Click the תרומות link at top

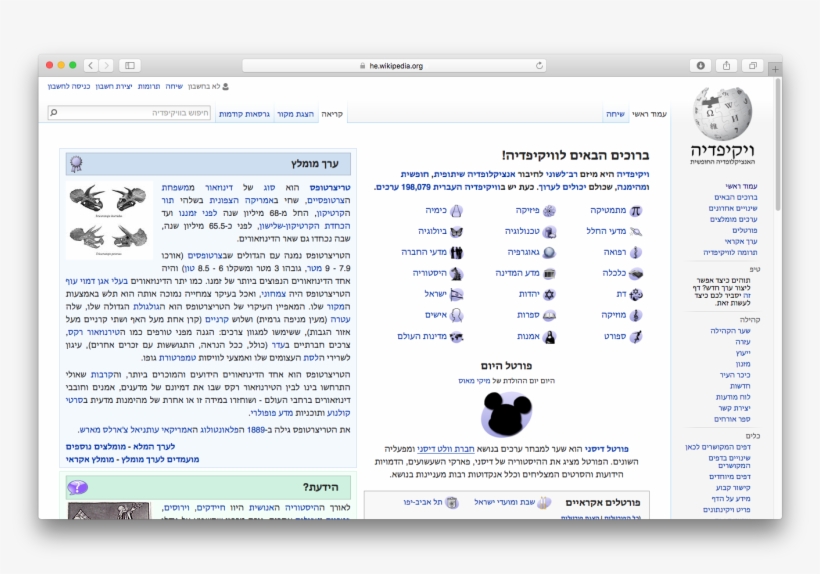(149, 86)
